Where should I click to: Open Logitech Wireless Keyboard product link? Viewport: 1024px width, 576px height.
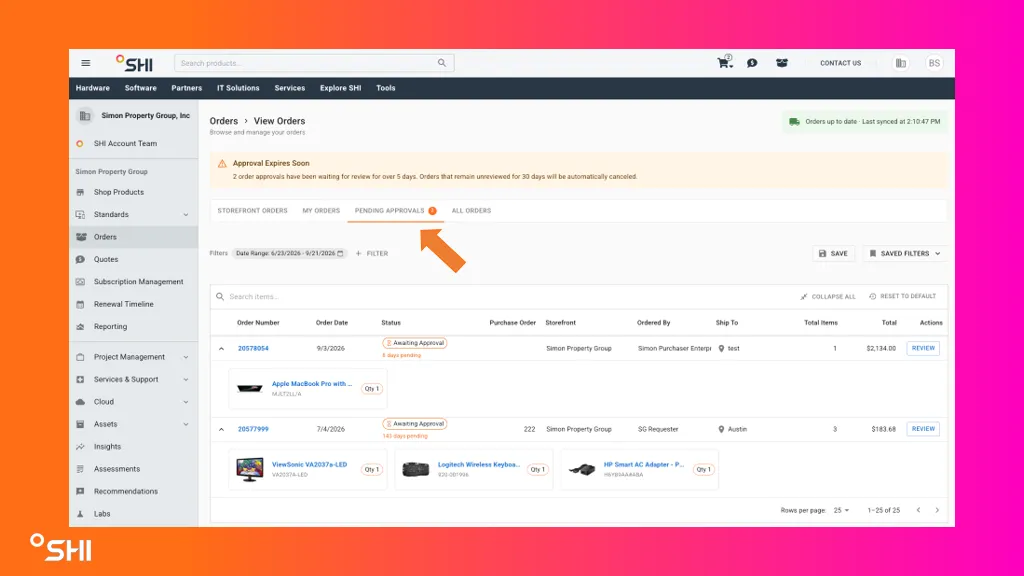(x=479, y=464)
